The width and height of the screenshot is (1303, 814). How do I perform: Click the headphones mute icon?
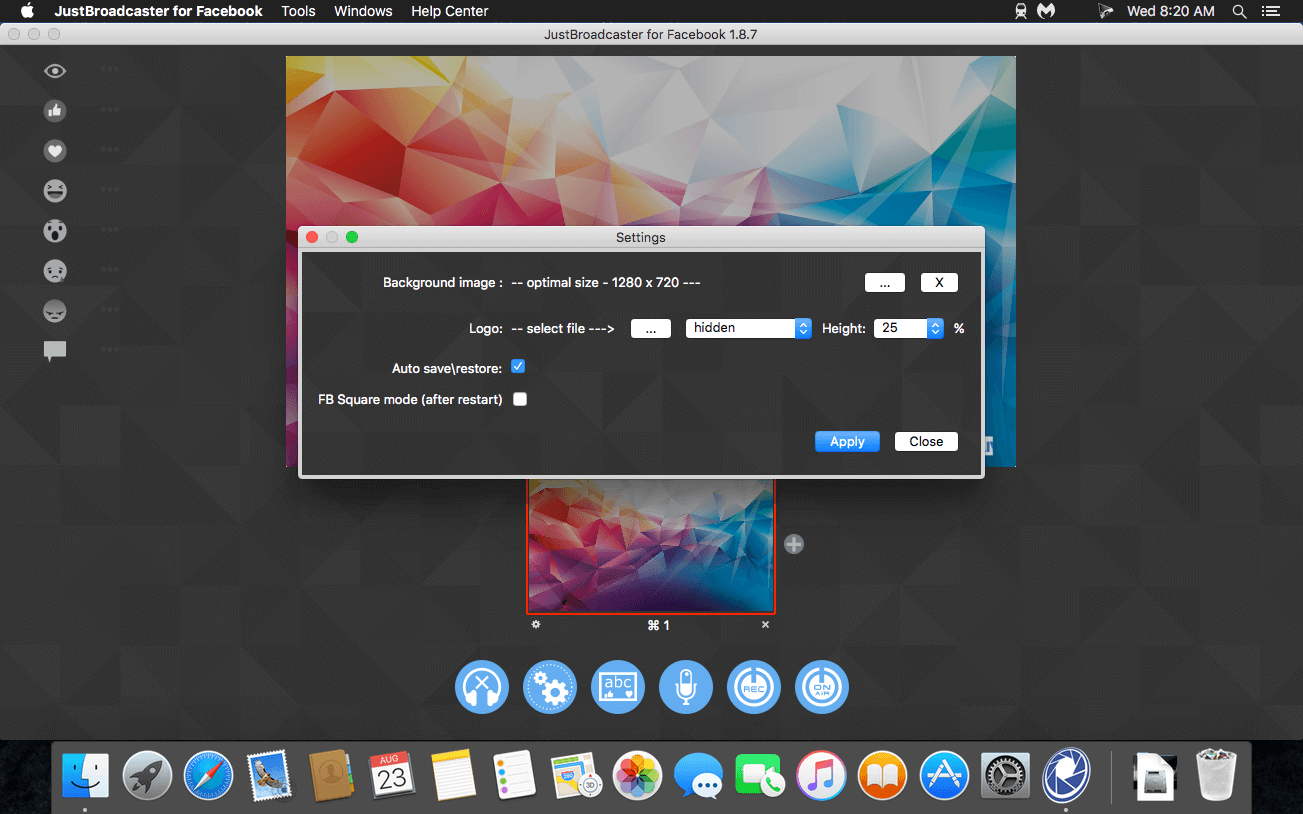click(x=482, y=687)
